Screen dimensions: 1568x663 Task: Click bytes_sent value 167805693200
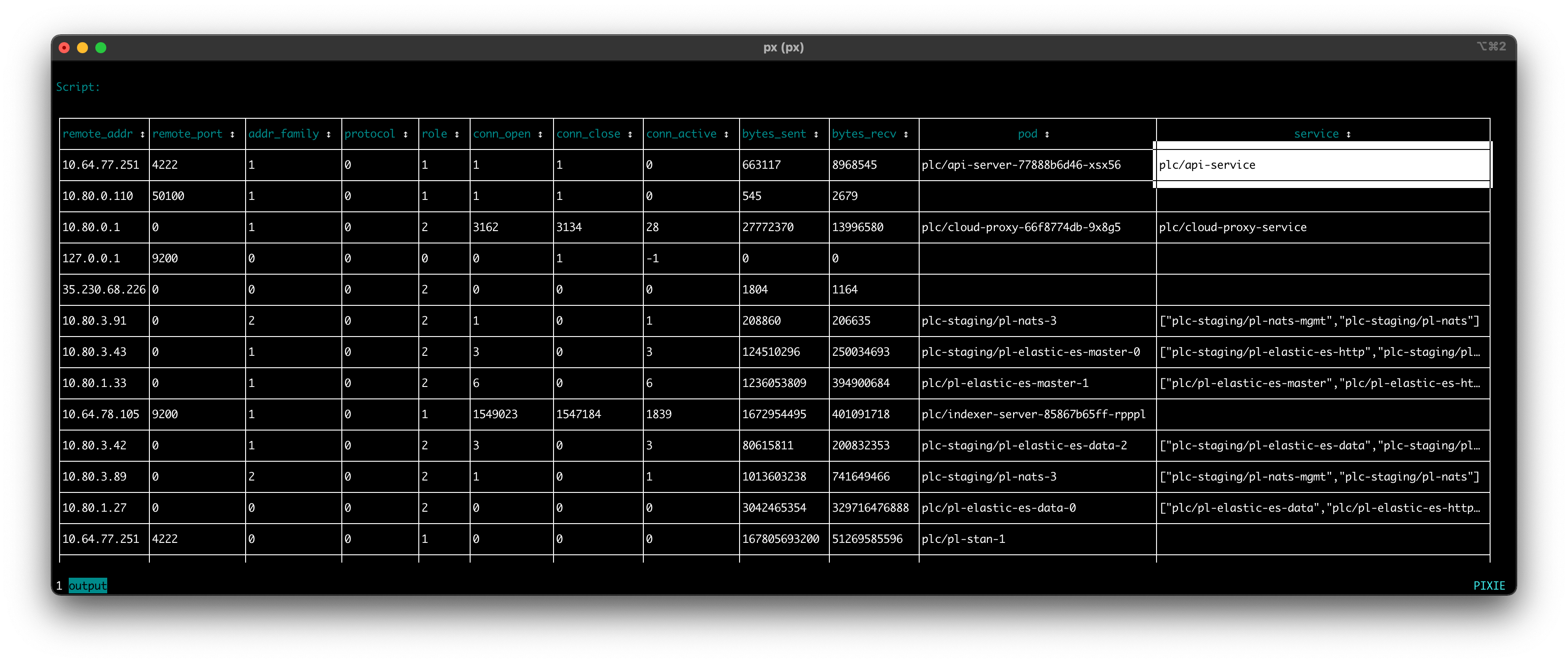(x=780, y=539)
